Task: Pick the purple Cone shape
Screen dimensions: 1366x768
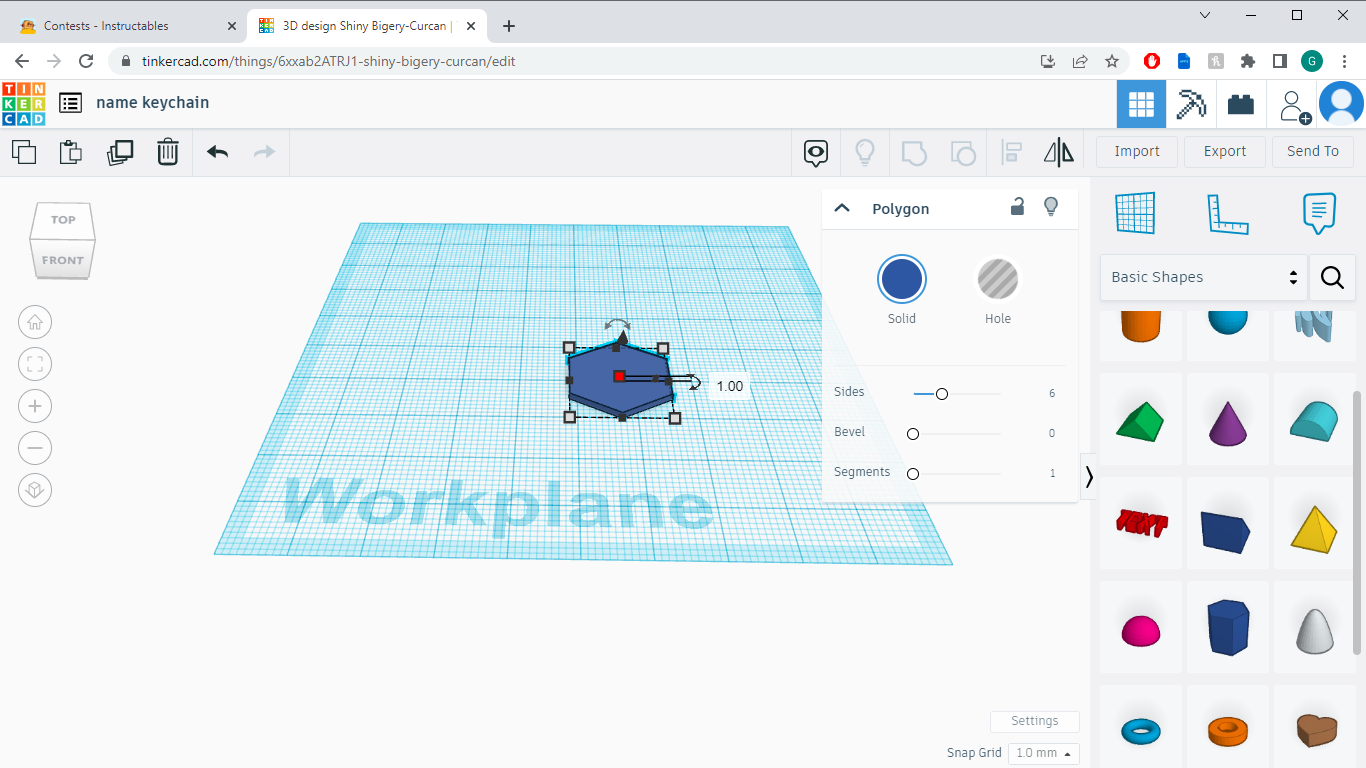Action: (1228, 422)
